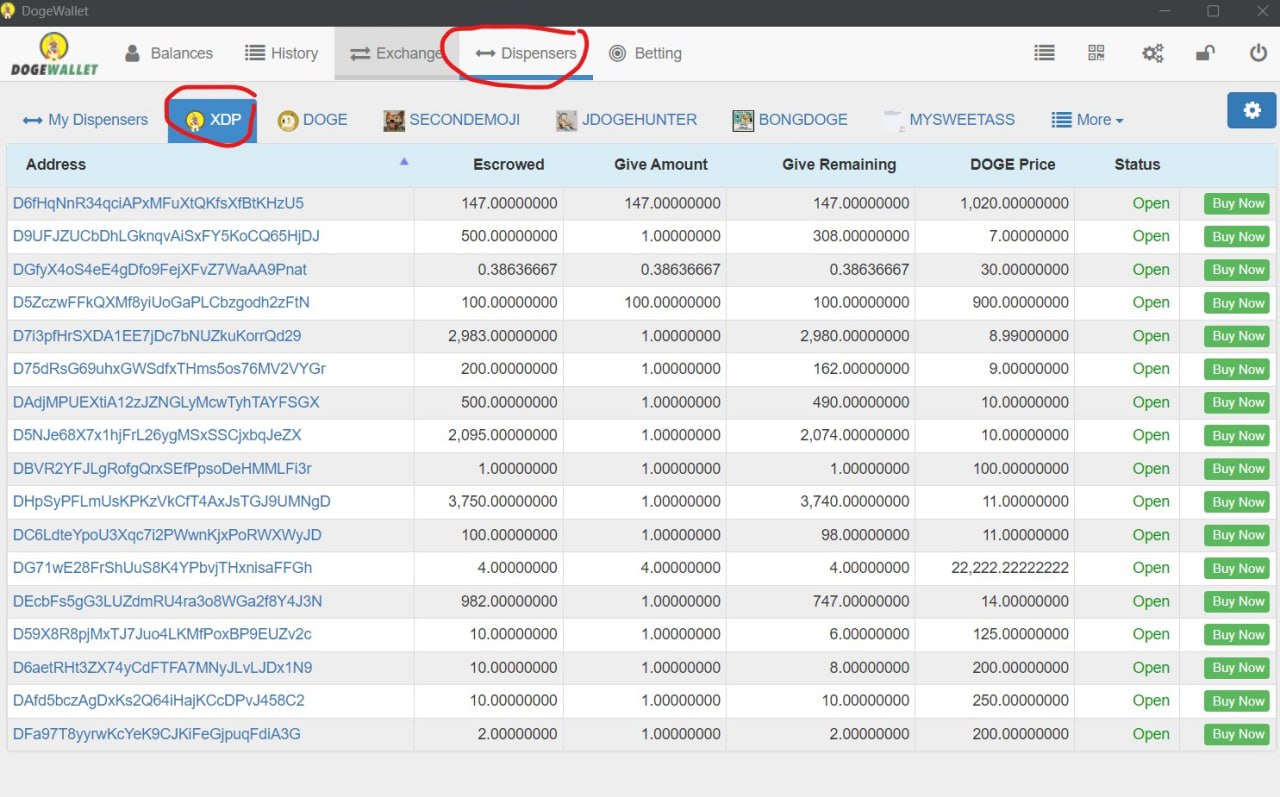Buy Now from D6fHqNnR34qci dispenser
Viewport: 1280px width, 797px height.
(1237, 203)
